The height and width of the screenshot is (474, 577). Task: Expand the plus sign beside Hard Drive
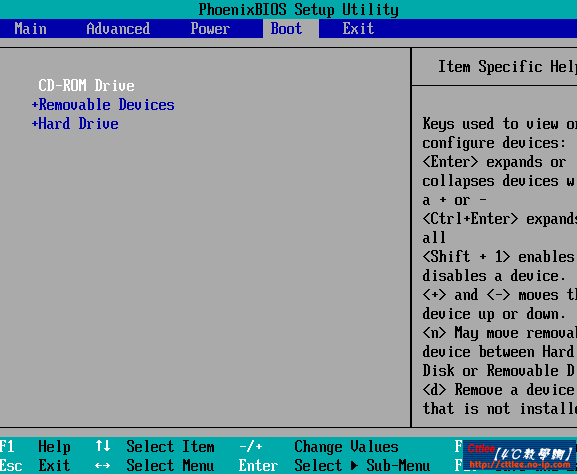pyautogui.click(x=35, y=124)
